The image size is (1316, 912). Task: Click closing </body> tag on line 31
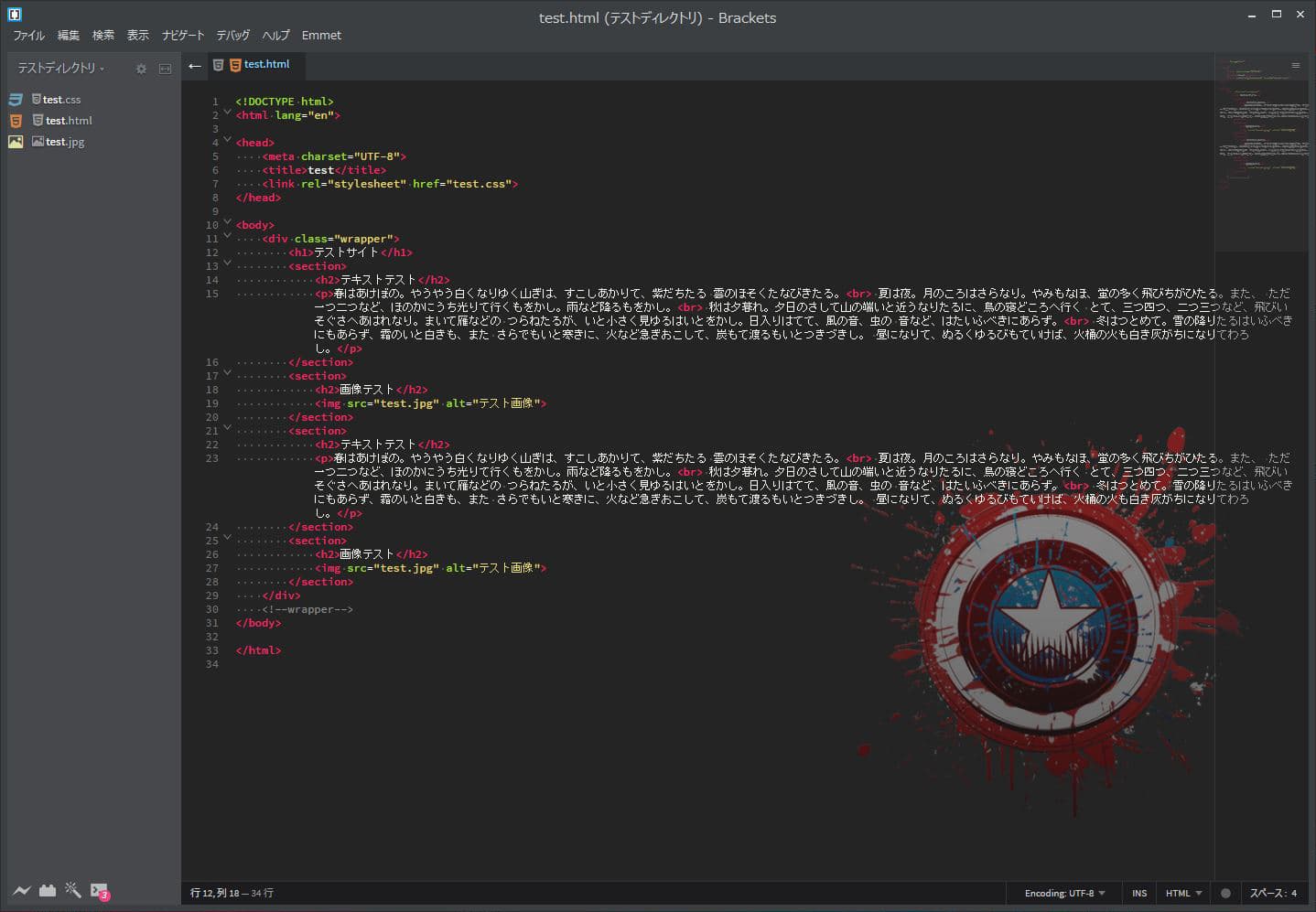coord(258,623)
